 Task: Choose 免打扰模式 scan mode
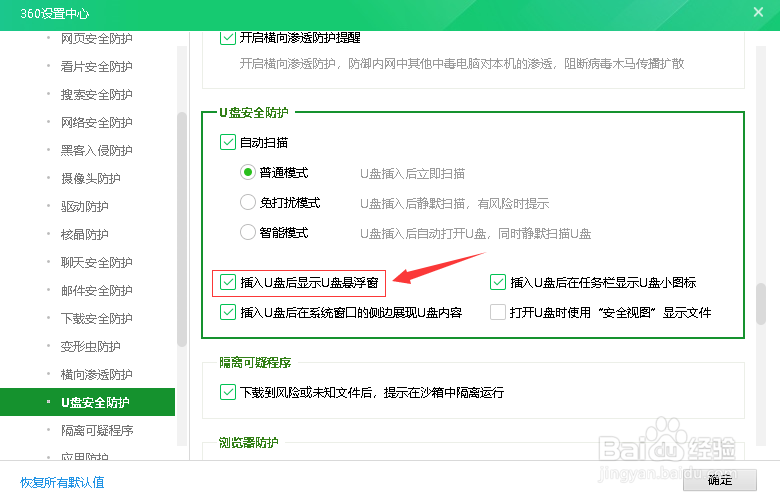click(x=248, y=202)
